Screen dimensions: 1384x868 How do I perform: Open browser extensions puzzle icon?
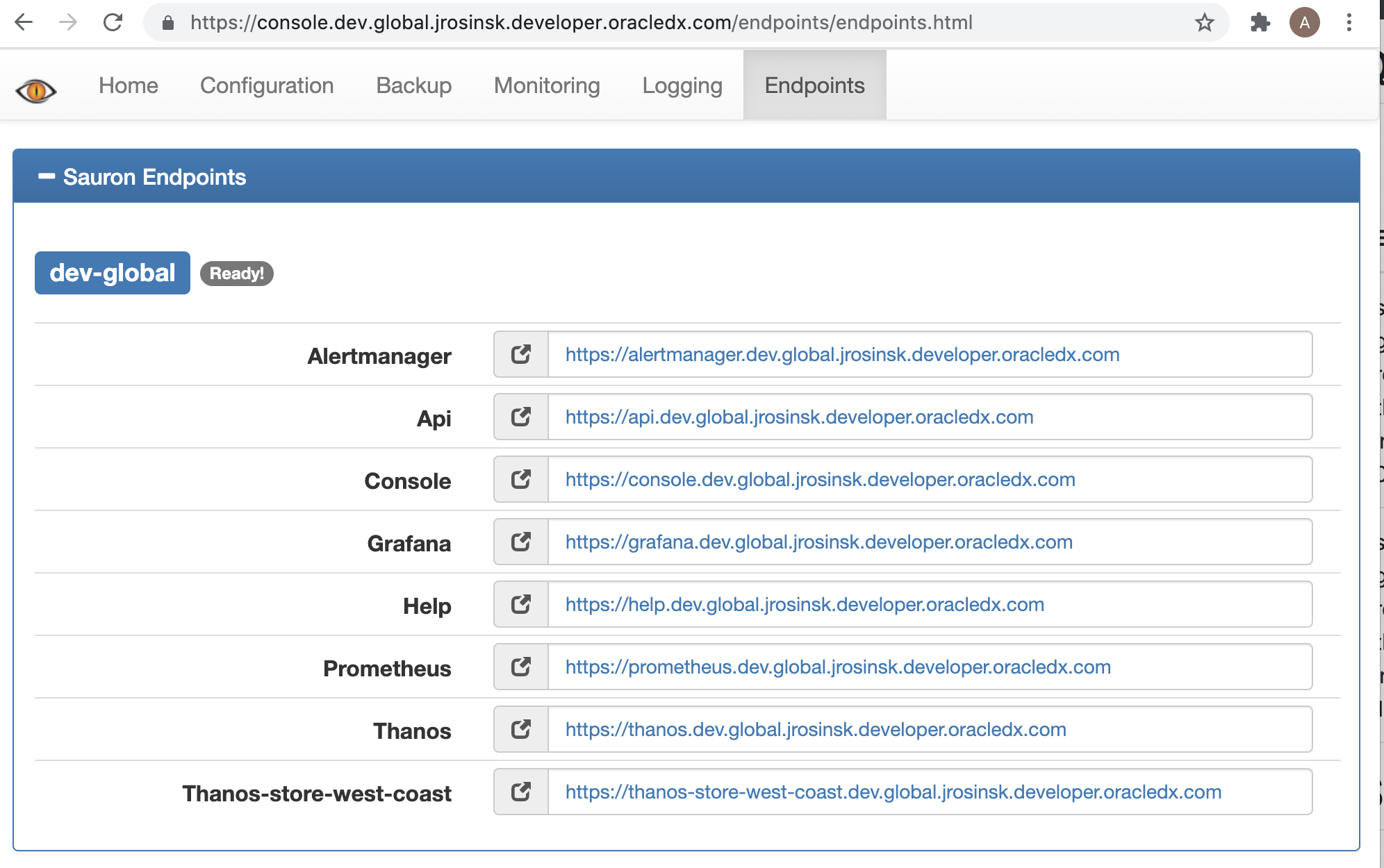(x=1260, y=23)
